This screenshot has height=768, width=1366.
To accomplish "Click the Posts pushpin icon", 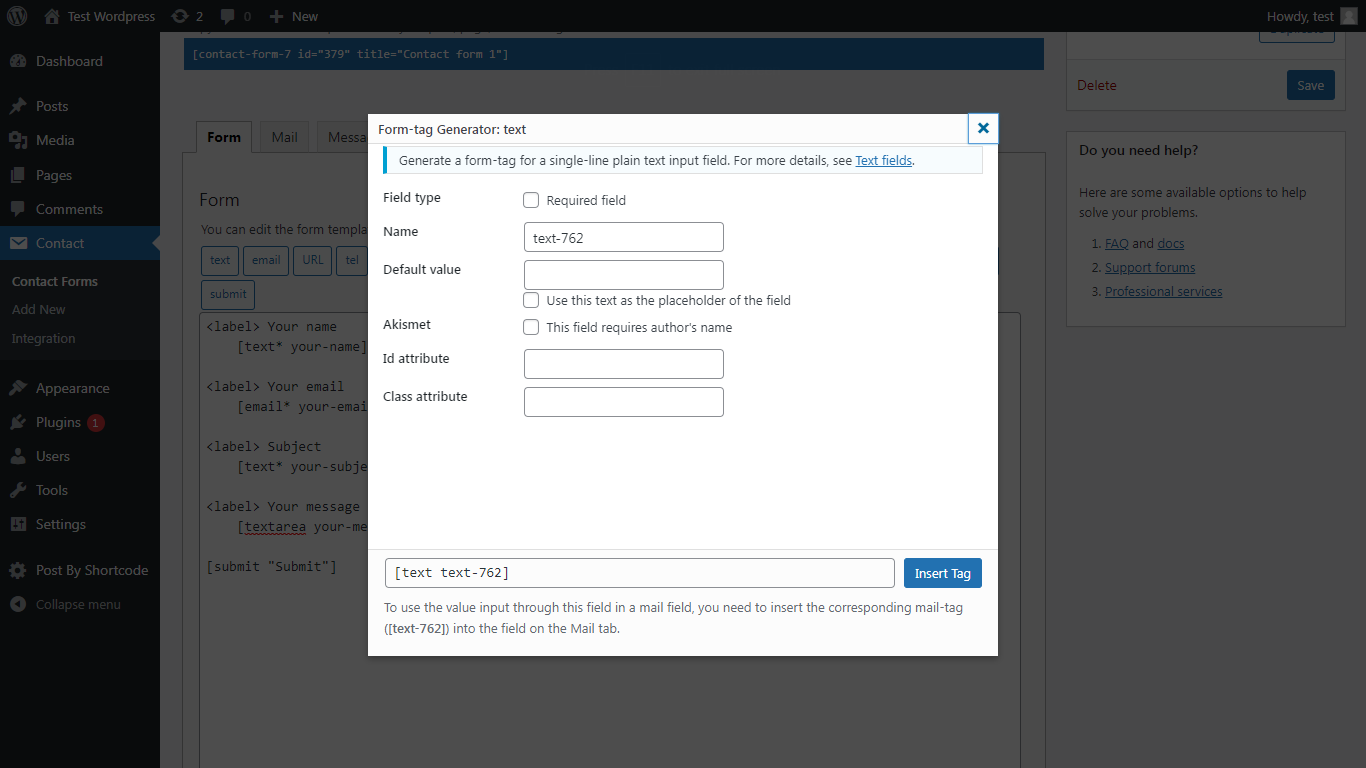I will tap(18, 106).
